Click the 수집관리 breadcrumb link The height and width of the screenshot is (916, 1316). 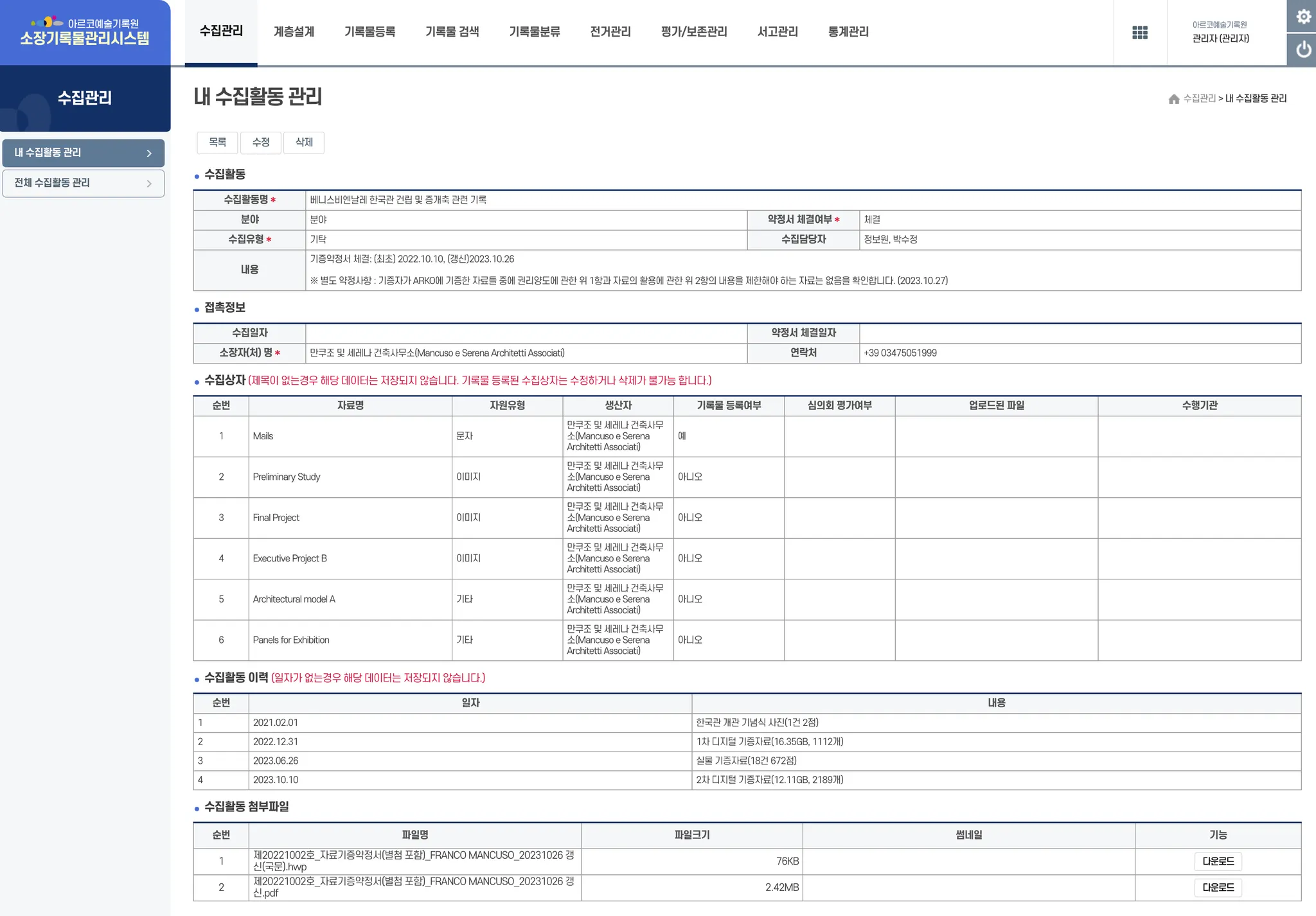coord(1199,98)
